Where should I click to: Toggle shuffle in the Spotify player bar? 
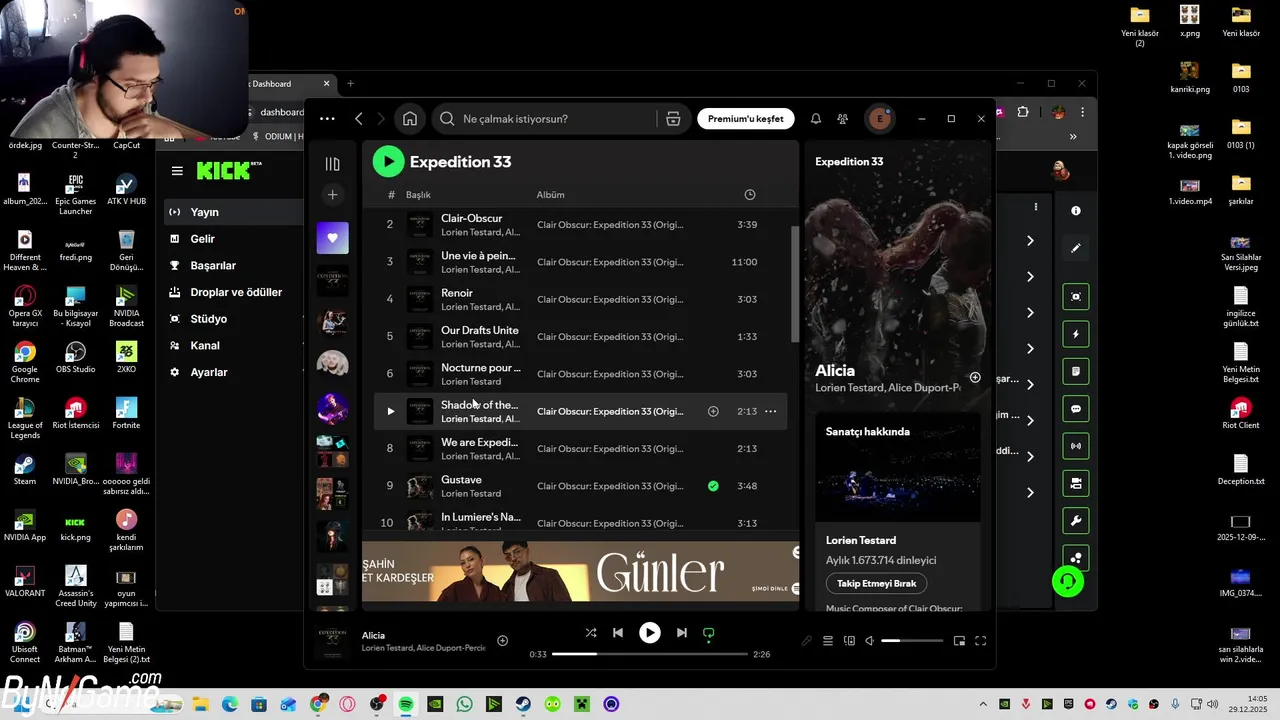click(x=590, y=633)
